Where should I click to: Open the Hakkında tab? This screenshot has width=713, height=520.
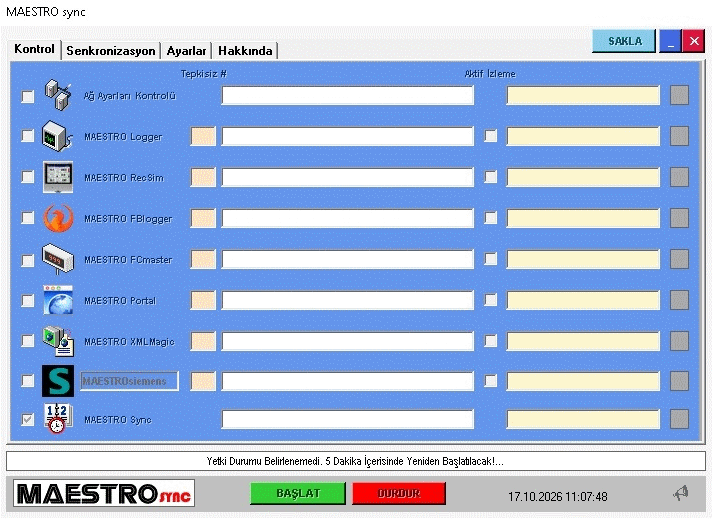click(245, 50)
